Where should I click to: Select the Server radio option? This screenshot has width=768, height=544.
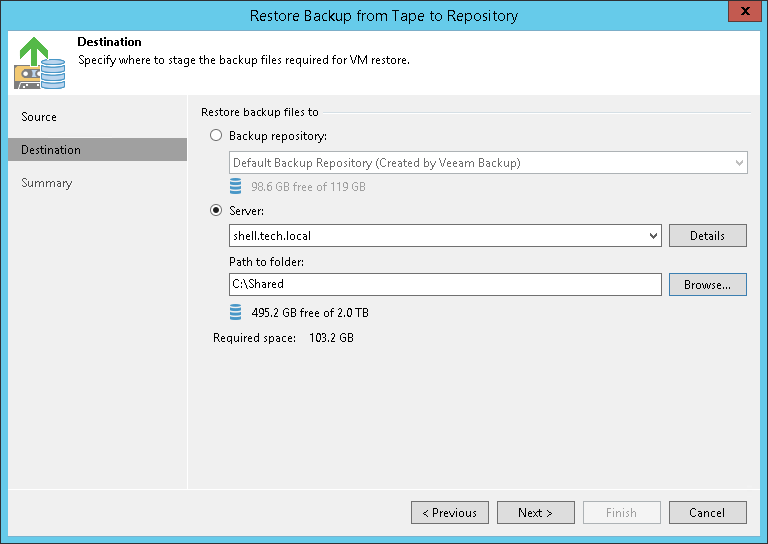coord(216,212)
